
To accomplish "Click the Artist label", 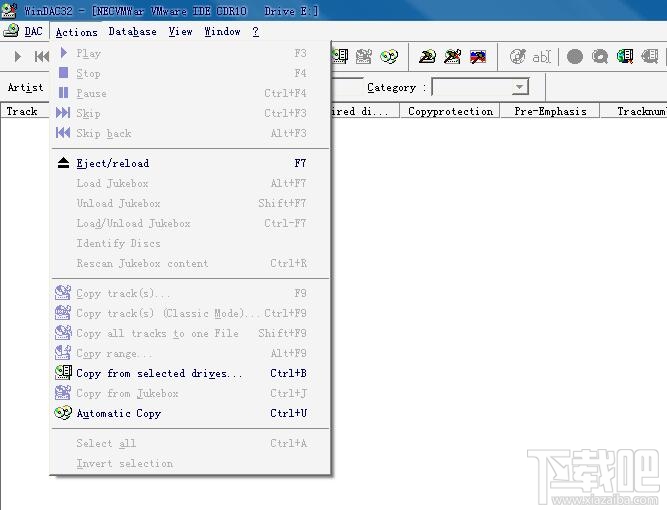I will (26, 88).
